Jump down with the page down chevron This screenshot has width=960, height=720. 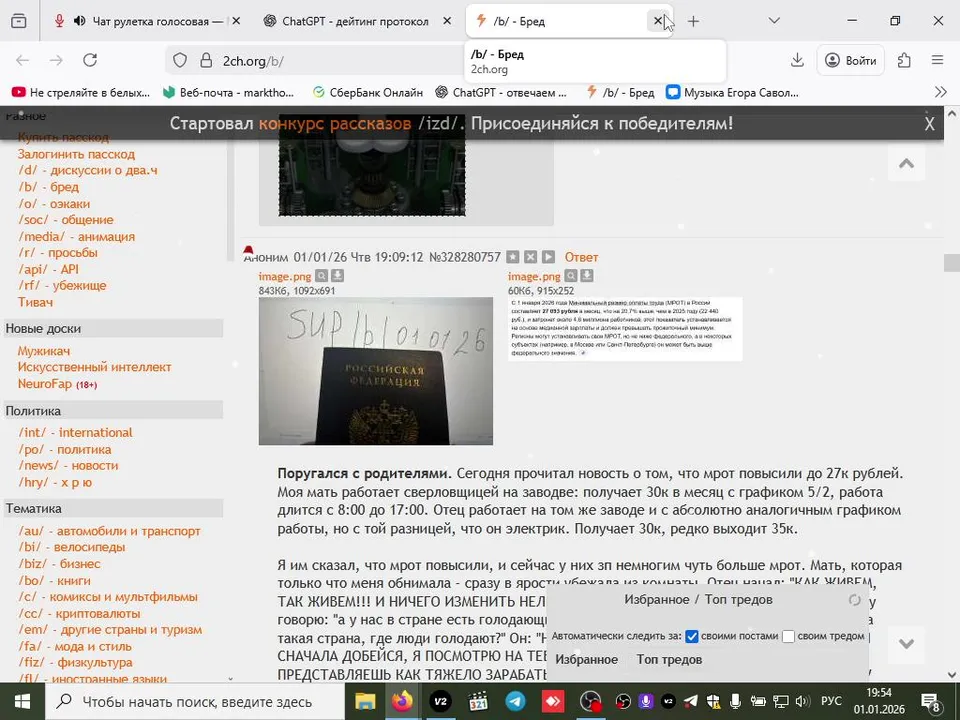coord(906,644)
